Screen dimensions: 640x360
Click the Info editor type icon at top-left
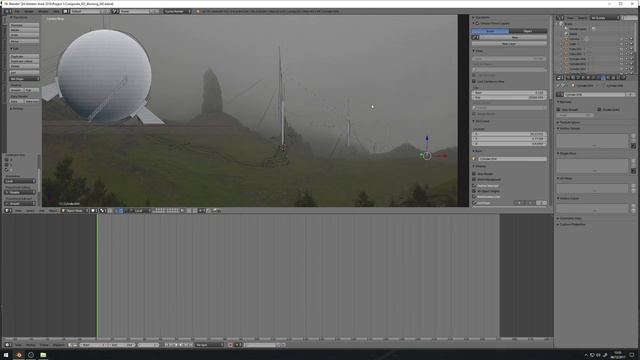(x=7, y=11)
